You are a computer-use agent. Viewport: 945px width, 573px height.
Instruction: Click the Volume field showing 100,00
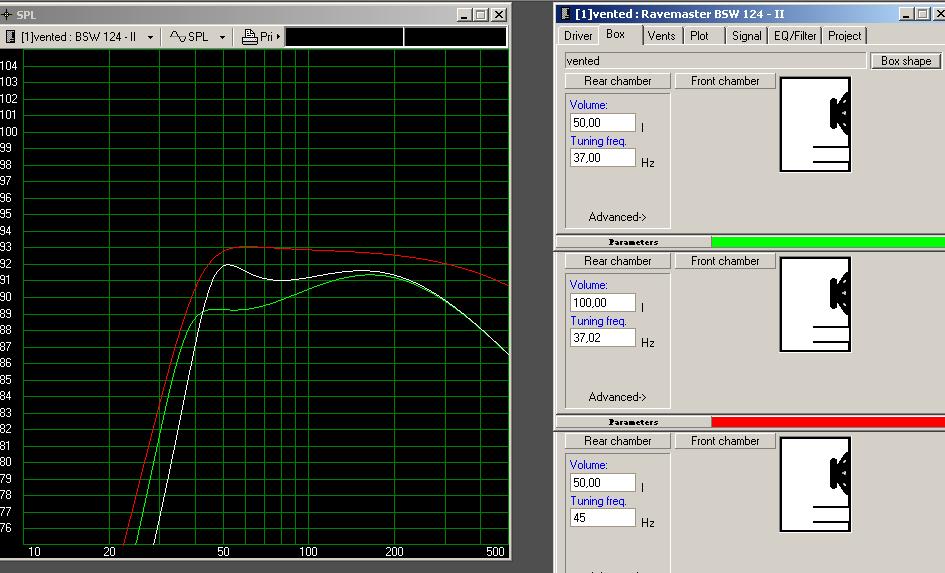pyautogui.click(x=602, y=303)
